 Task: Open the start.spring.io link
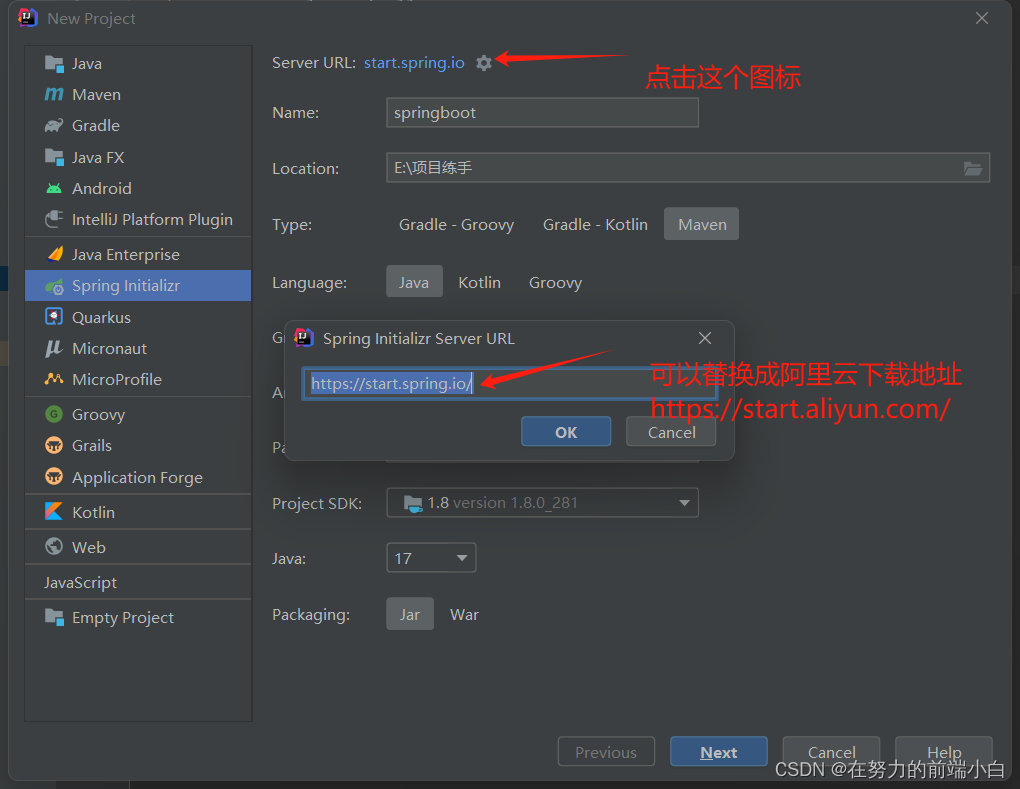click(x=414, y=62)
